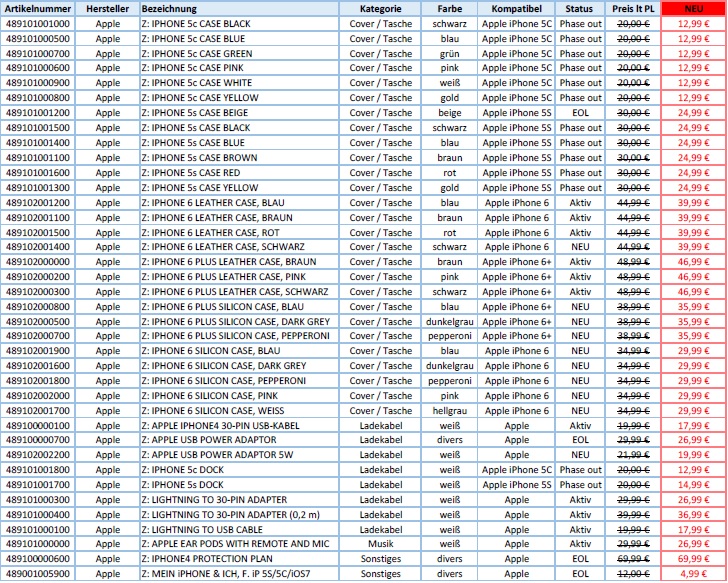Click article number 489101001400
Image resolution: width=728 pixels, height=583 pixels.
coord(38,143)
